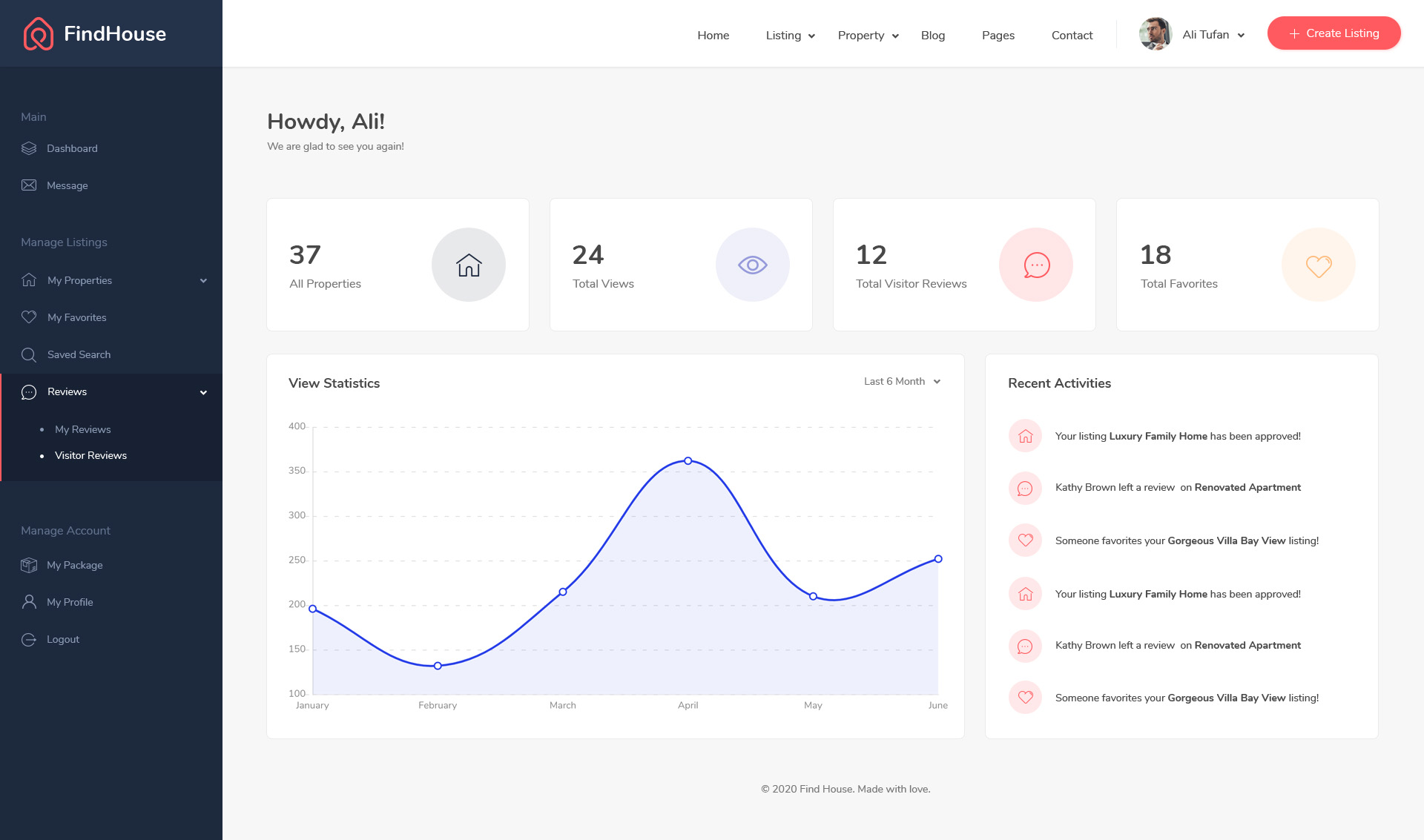Click the April data point on chart

pyautogui.click(x=688, y=461)
